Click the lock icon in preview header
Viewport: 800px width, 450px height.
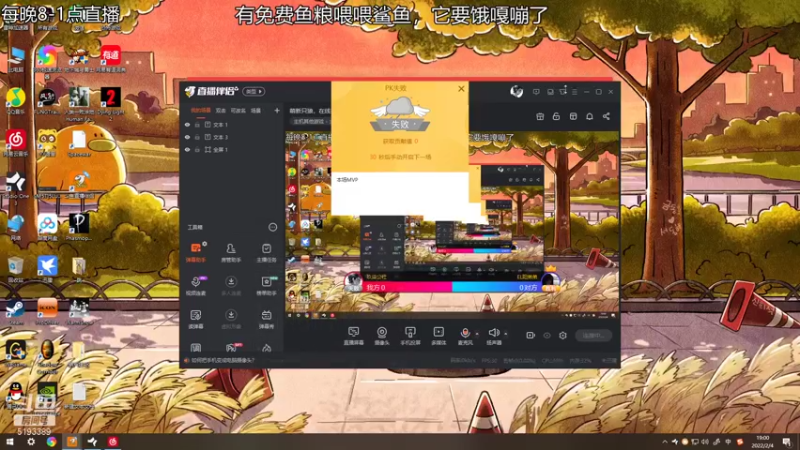556,116
